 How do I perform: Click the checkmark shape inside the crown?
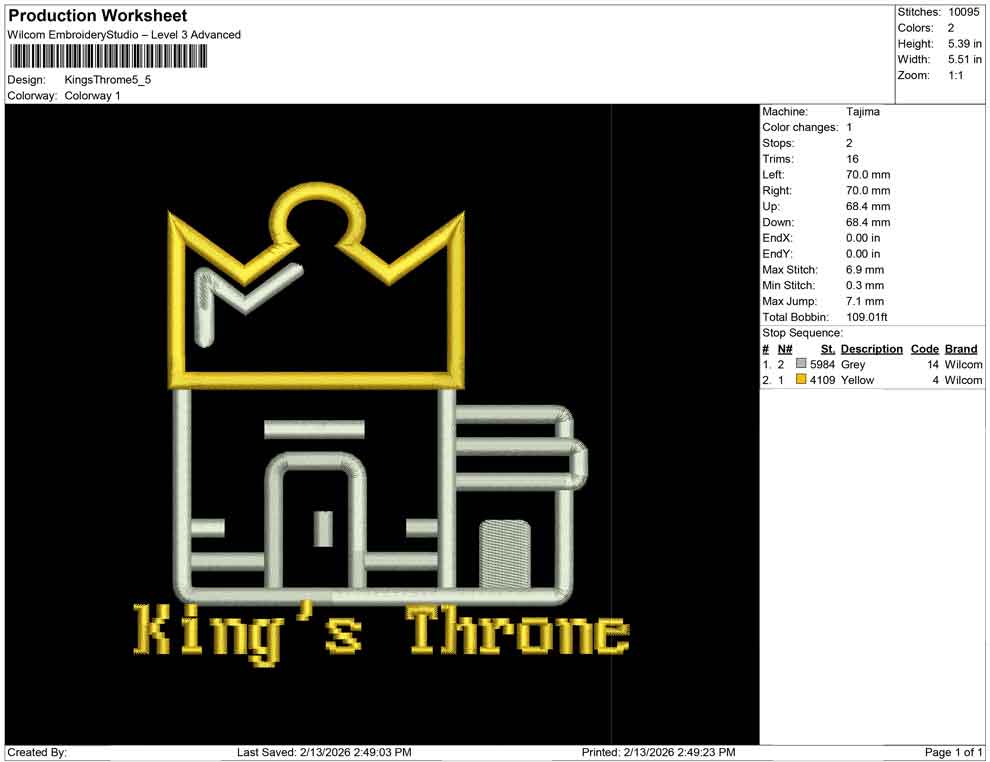click(245, 300)
